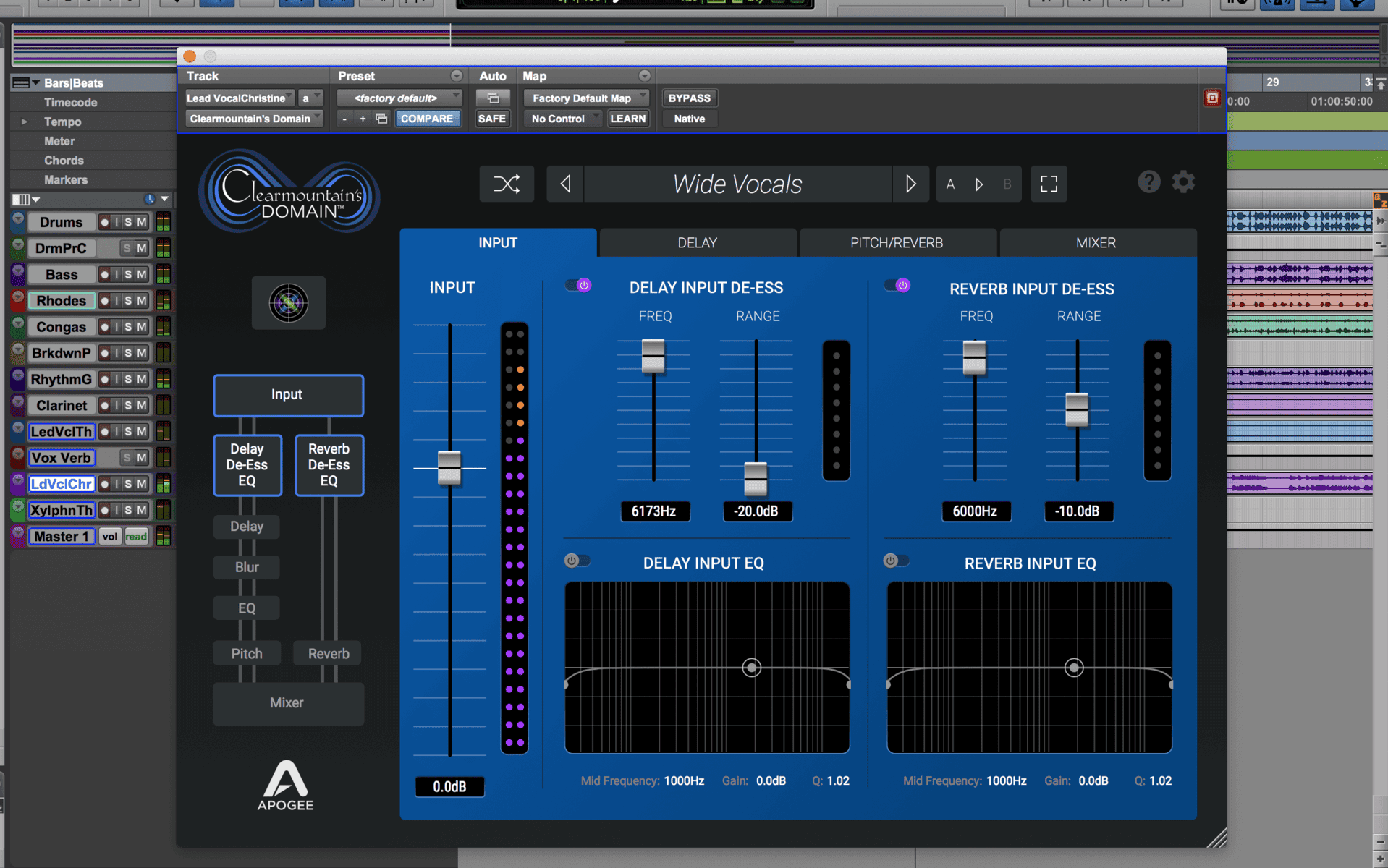Click the Delay De-Ess FREQ slider handle
Viewport: 1388px width, 868px height.
[x=653, y=356]
